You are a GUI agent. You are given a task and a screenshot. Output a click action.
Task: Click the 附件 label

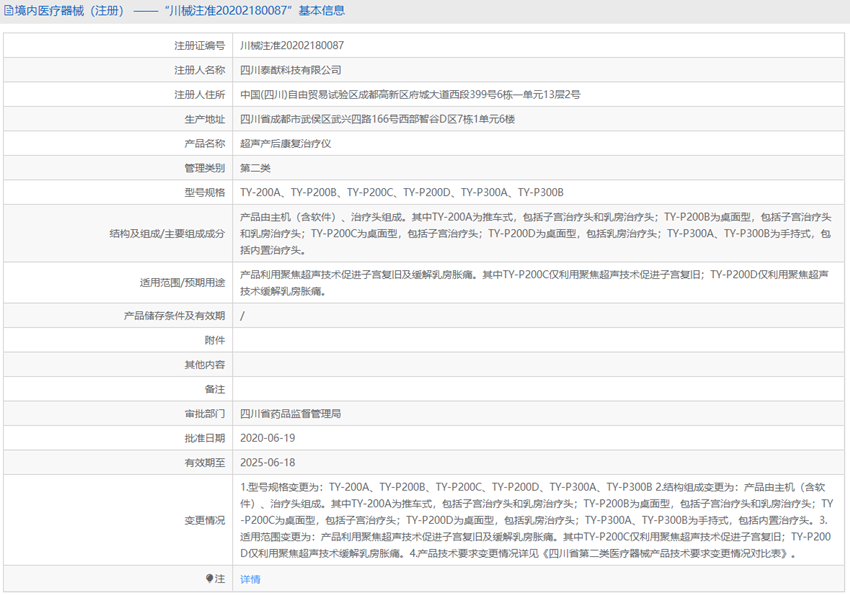click(215, 340)
